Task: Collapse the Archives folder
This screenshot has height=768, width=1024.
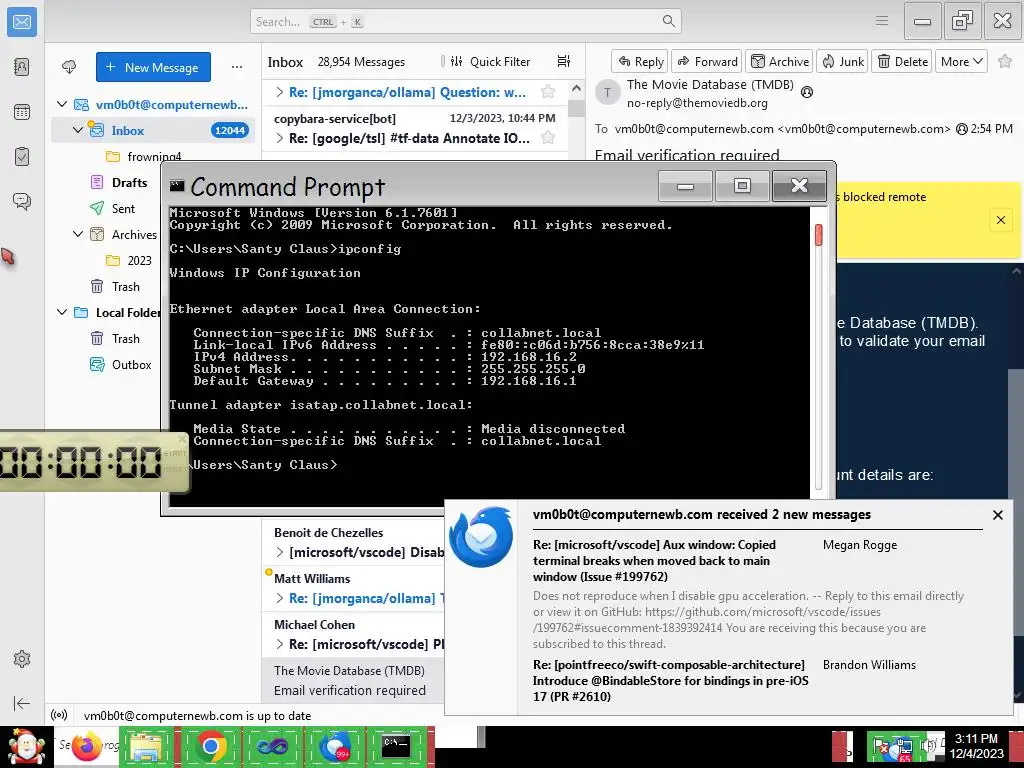Action: [78, 234]
